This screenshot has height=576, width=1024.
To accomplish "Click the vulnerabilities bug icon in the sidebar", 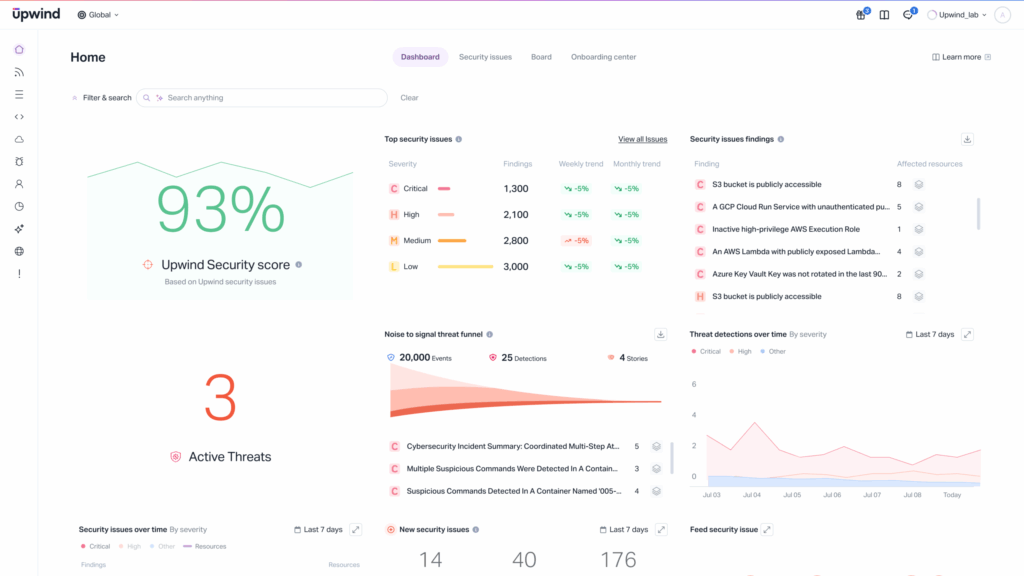I will pos(19,161).
